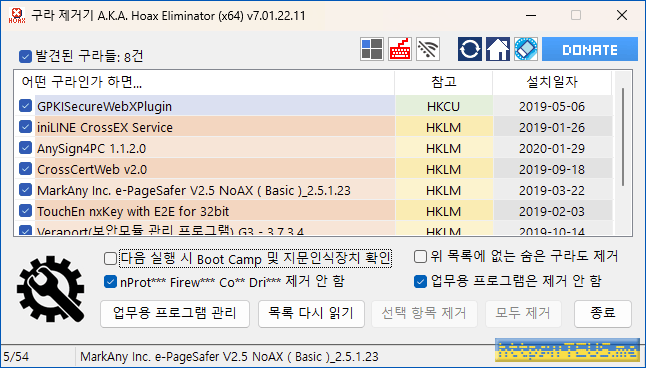Uncheck the TouchEn nxKey checkbox
The image size is (646, 368).
[x=25, y=211]
